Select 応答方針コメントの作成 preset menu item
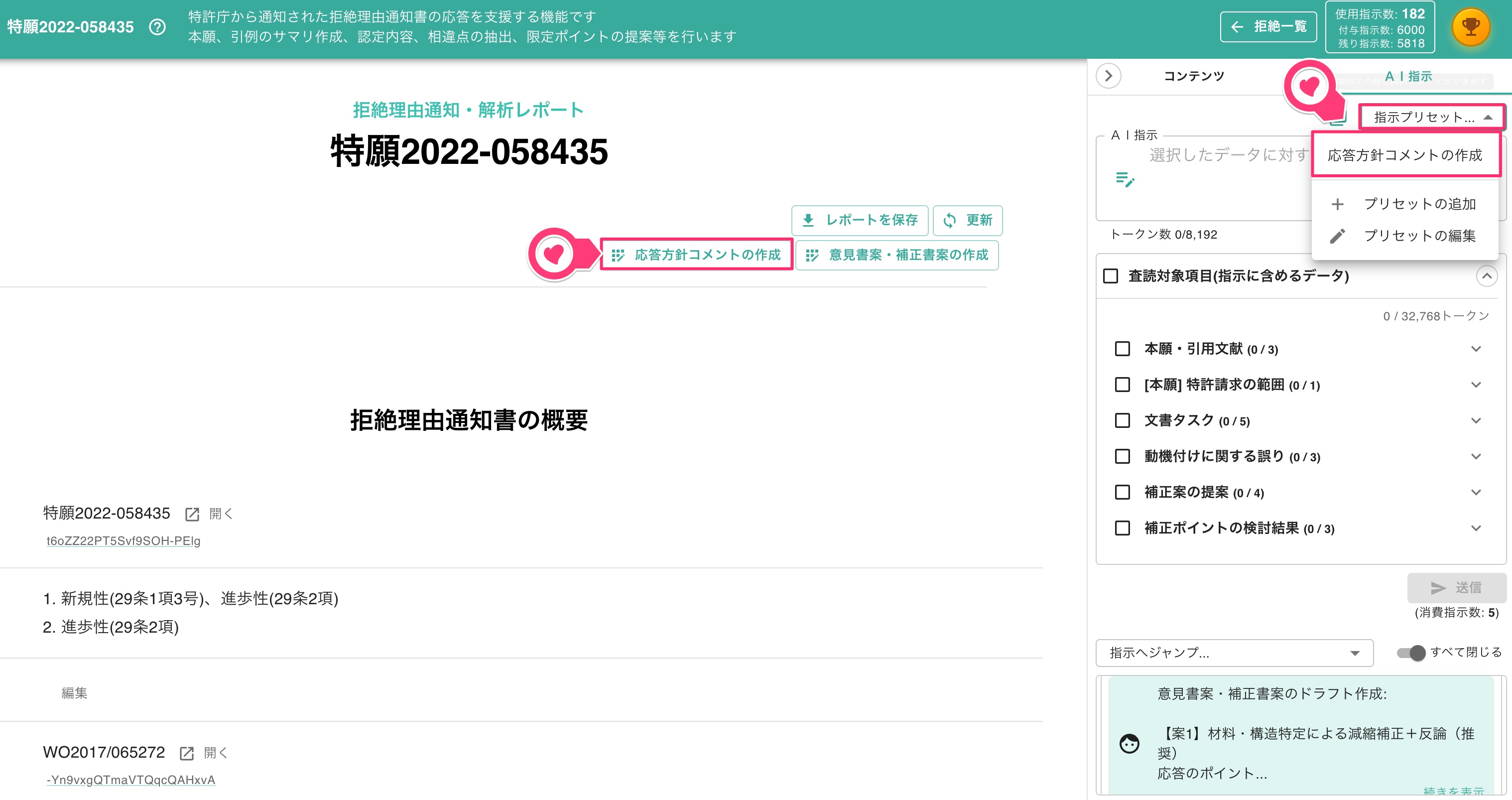This screenshot has height=800, width=1512. point(1405,155)
